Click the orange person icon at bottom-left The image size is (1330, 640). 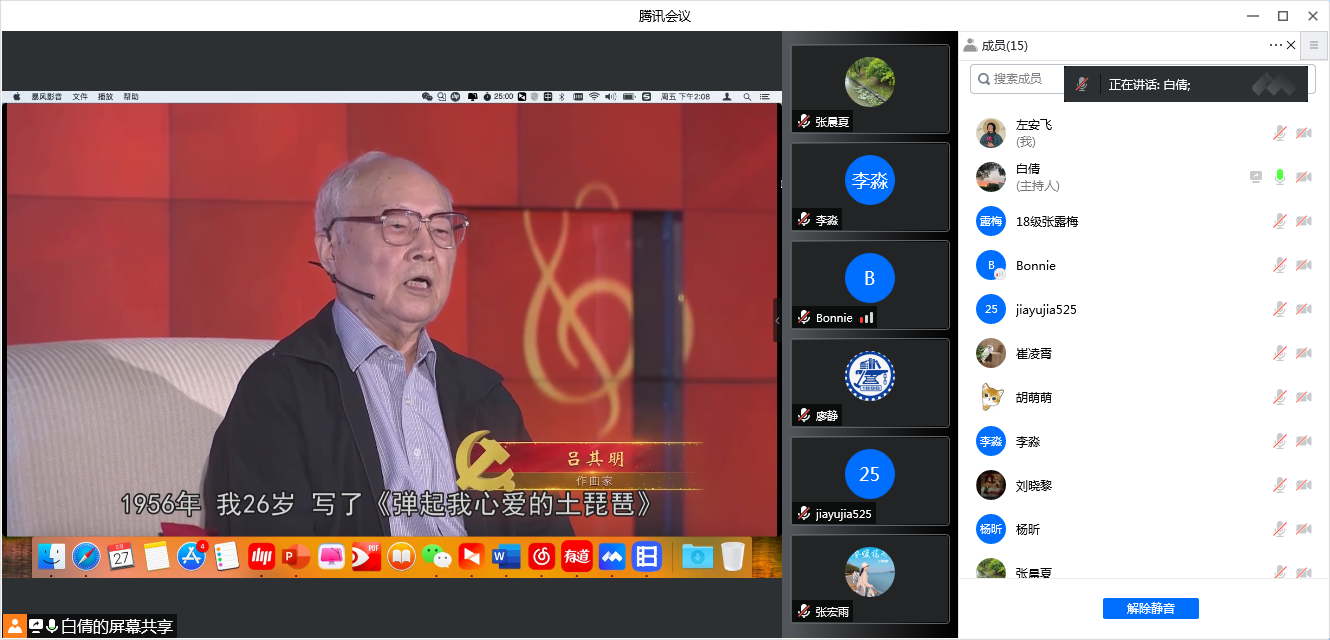pyautogui.click(x=15, y=626)
